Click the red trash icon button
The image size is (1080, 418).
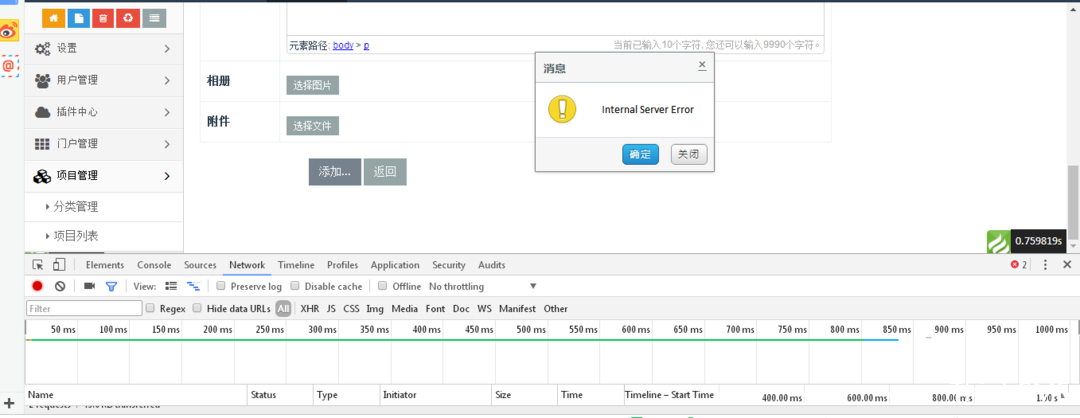[x=103, y=18]
